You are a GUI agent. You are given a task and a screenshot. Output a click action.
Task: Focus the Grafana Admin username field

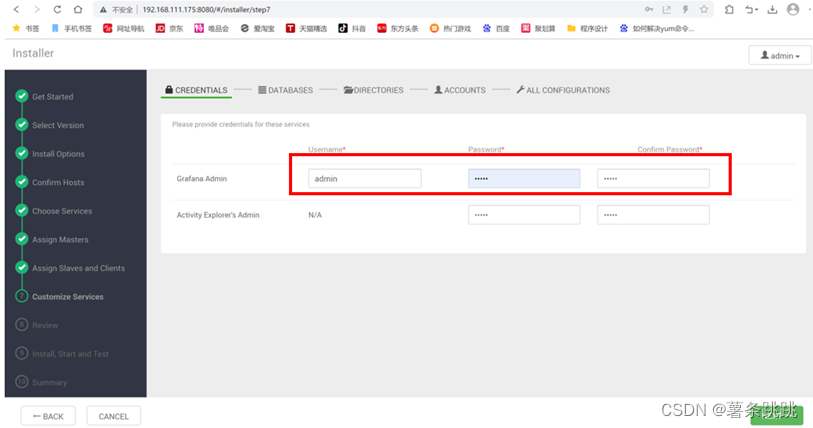(x=365, y=178)
